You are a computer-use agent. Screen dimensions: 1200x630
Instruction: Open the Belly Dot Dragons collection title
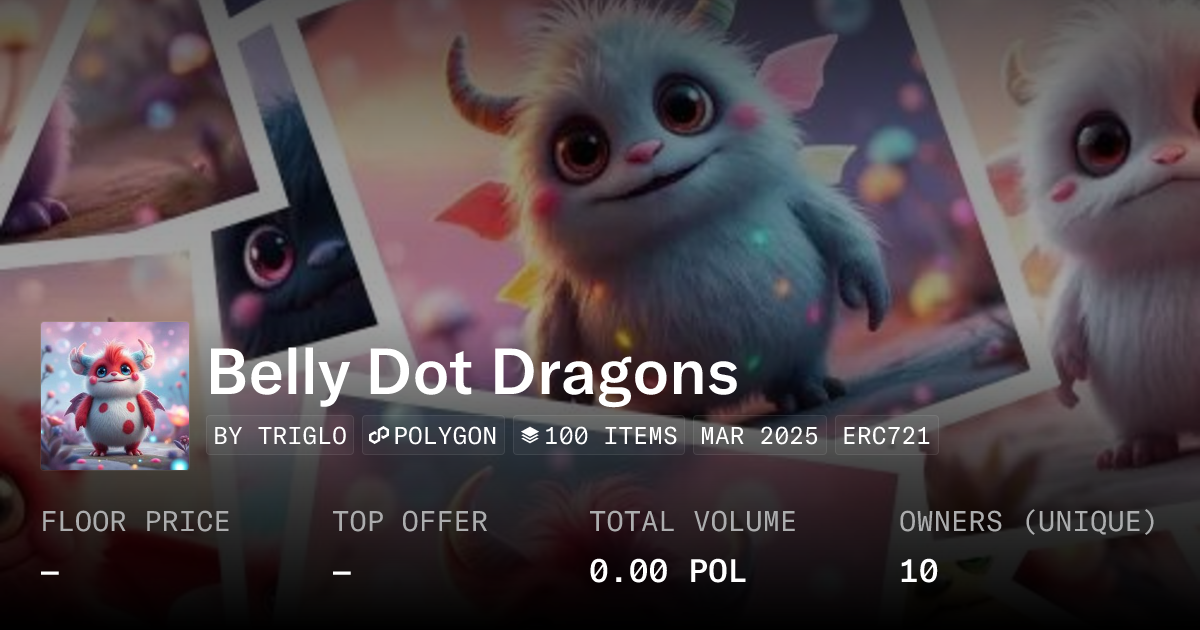(x=473, y=373)
